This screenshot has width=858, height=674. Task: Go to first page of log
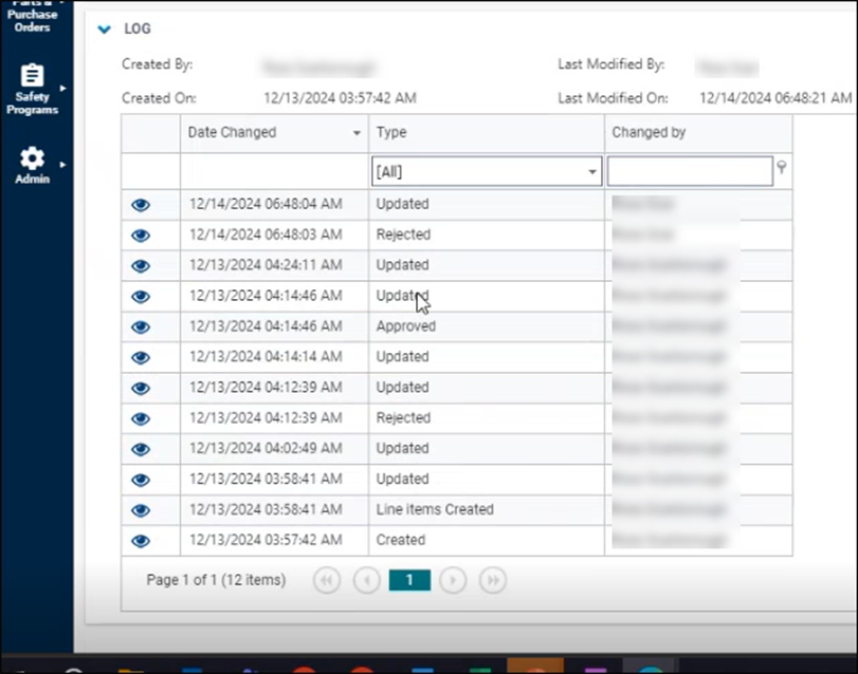point(327,580)
